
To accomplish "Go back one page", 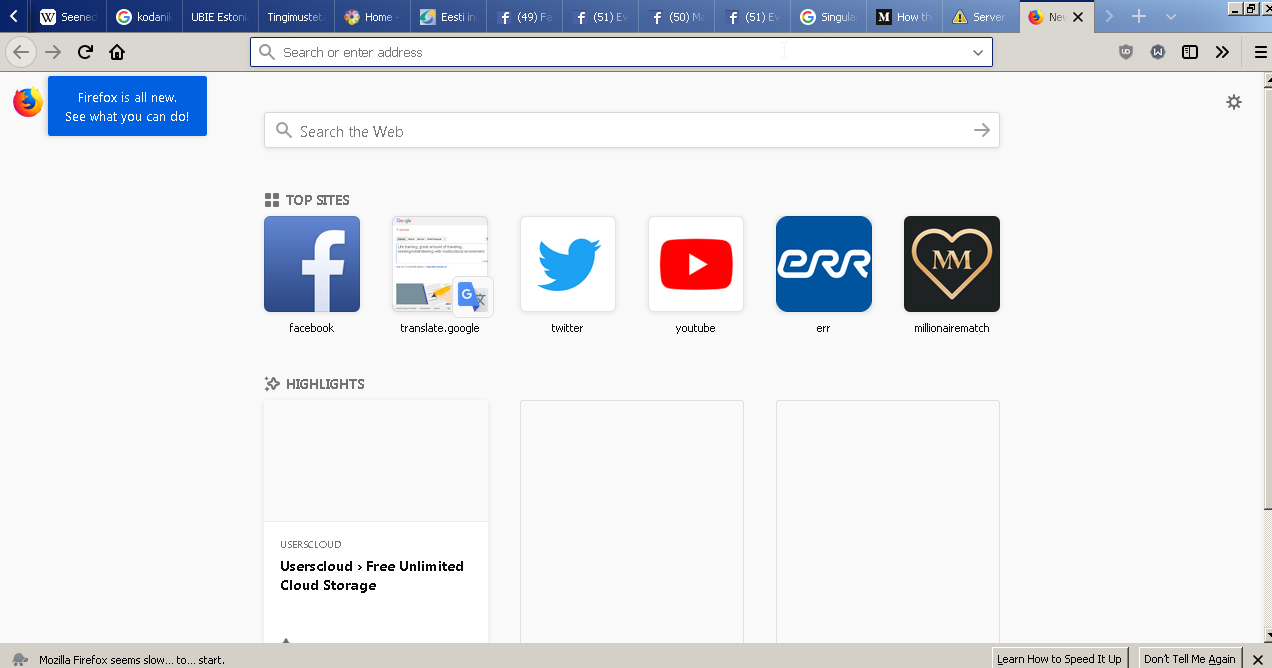I will (x=21, y=52).
